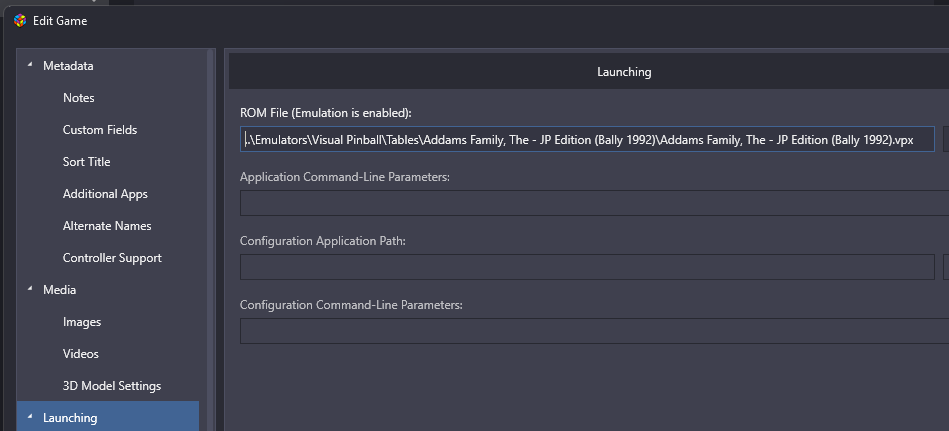The height and width of the screenshot is (431, 949).
Task: Collapse the Metadata tree section
Action: (x=30, y=65)
